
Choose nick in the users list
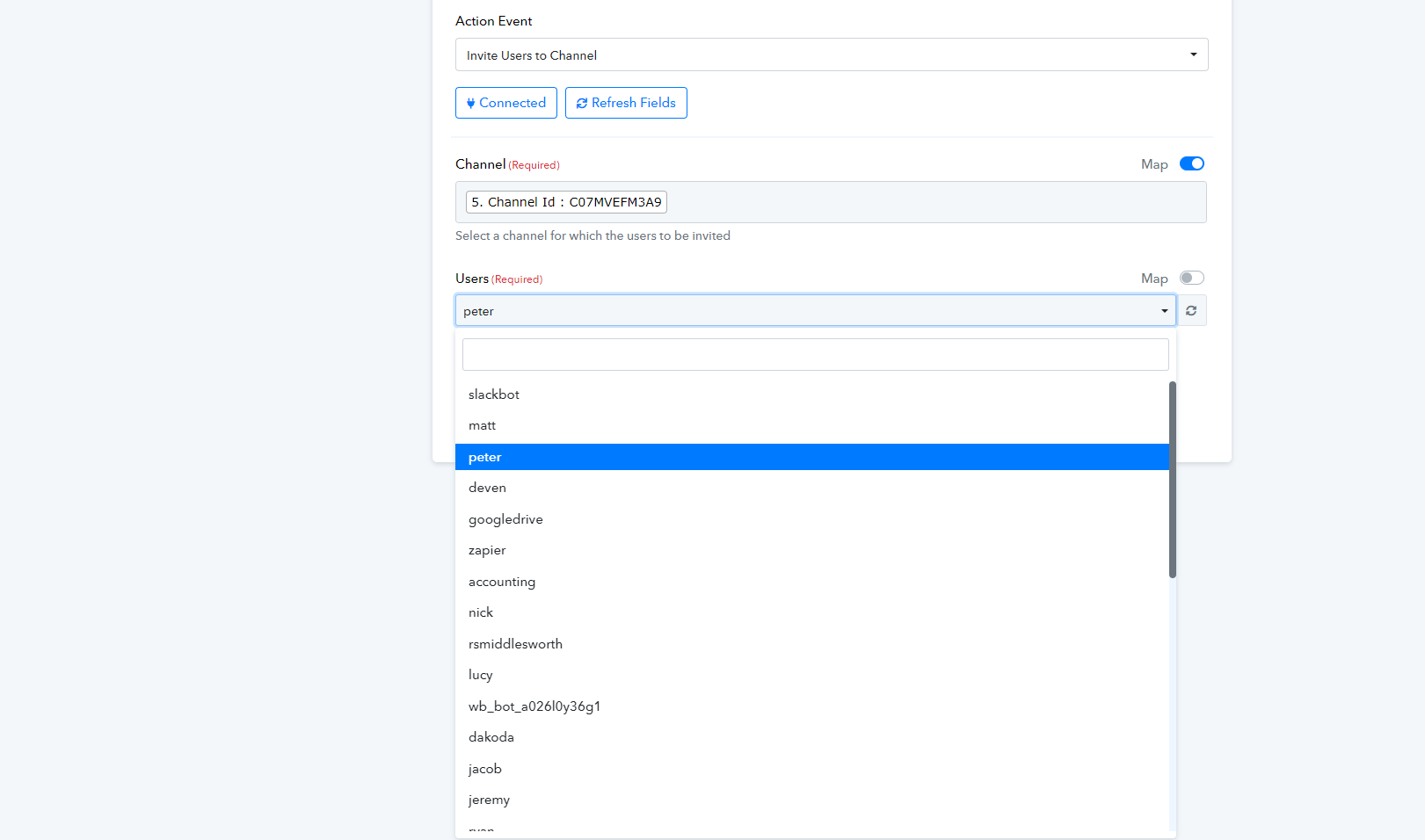pyautogui.click(x=812, y=612)
